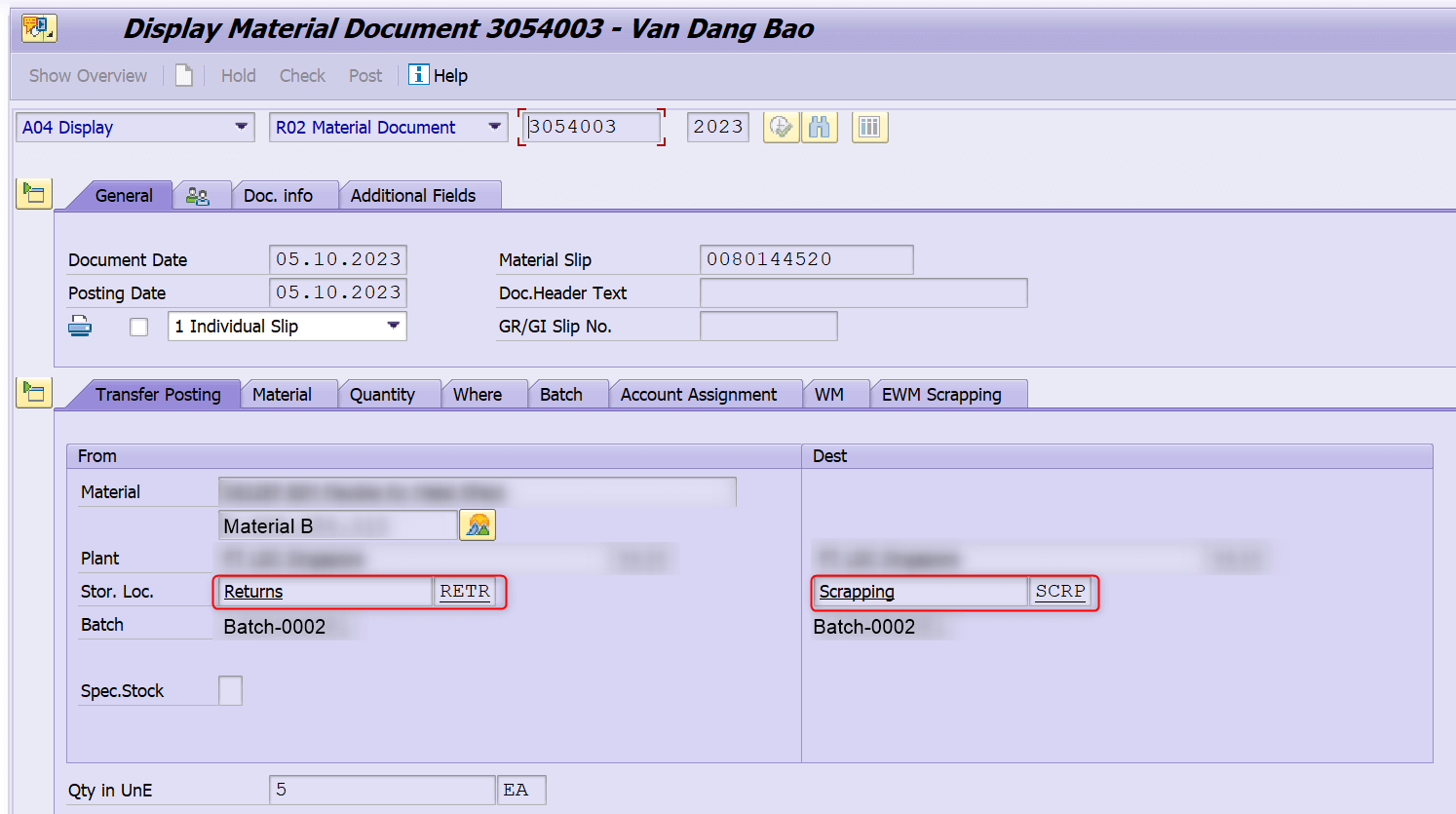This screenshot has height=814, width=1456.
Task: Click the layout/column settings icon
Action: click(x=869, y=127)
